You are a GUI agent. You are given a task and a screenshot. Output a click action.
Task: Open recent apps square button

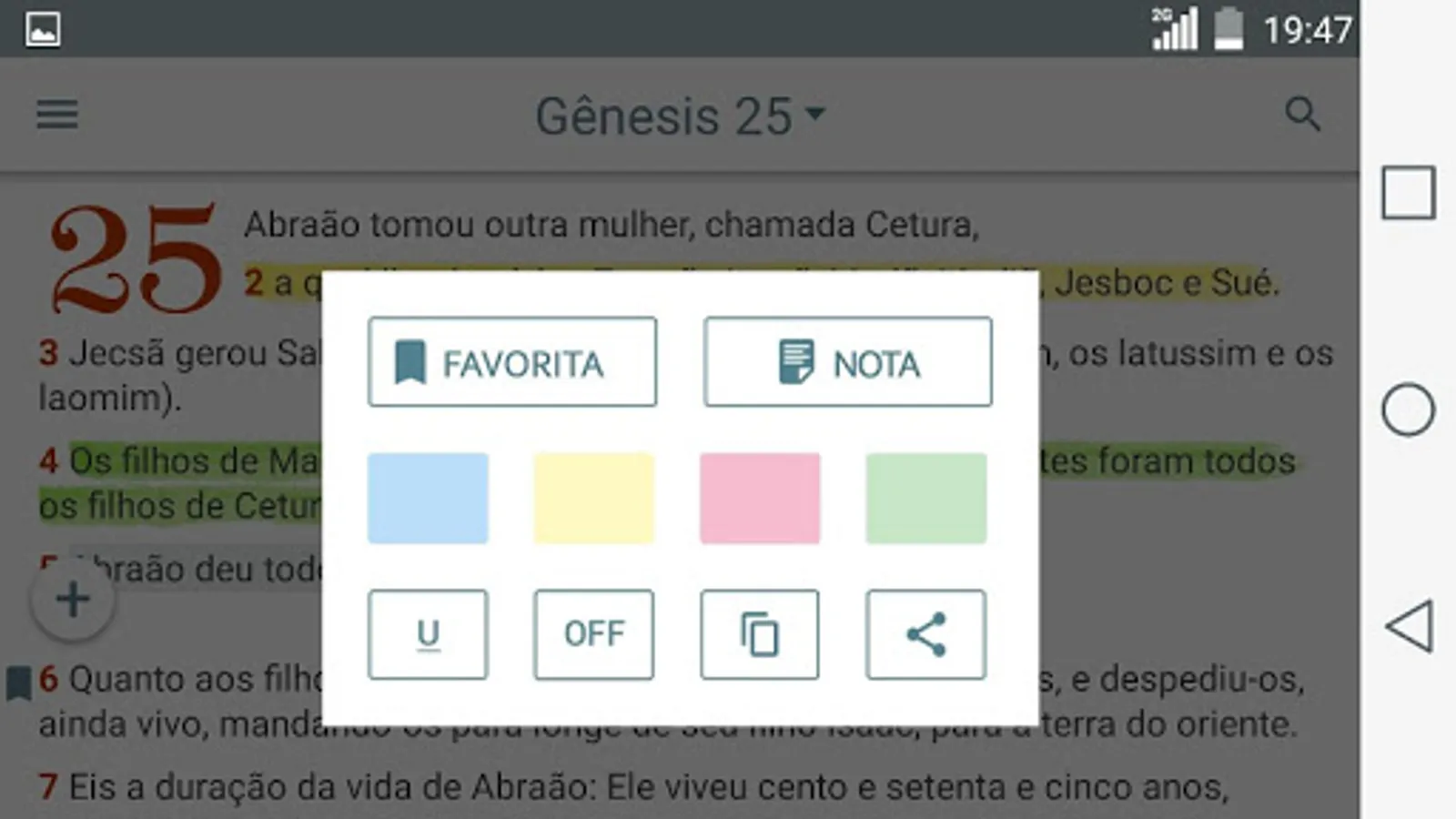pyautogui.click(x=1408, y=192)
